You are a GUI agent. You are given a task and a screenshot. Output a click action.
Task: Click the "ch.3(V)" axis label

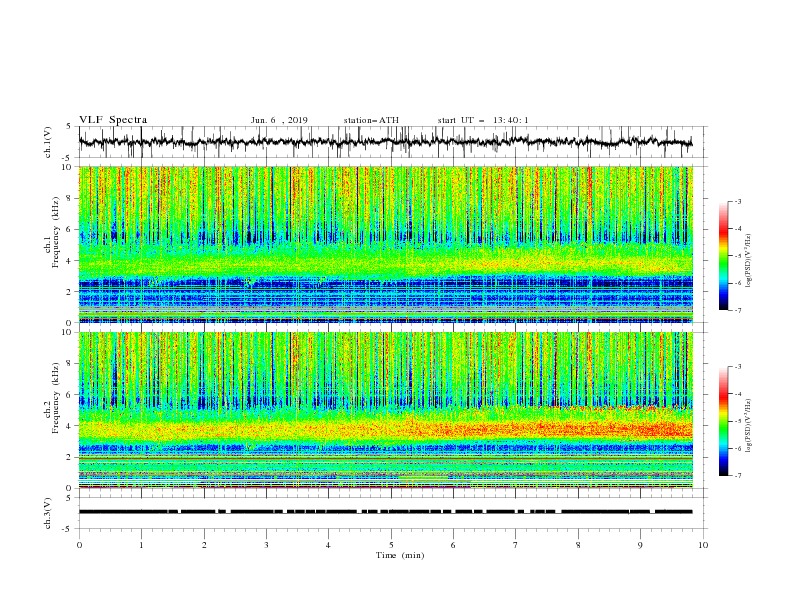(48, 513)
